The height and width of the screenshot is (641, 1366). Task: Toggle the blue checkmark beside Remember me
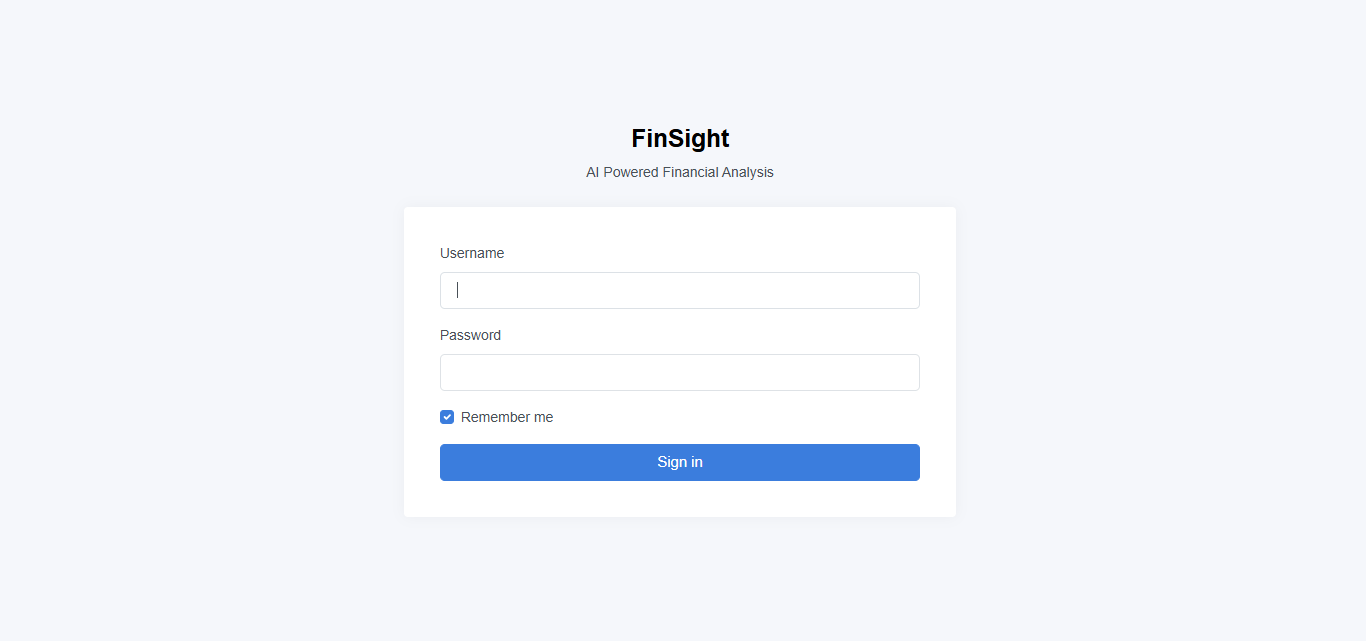tap(447, 417)
